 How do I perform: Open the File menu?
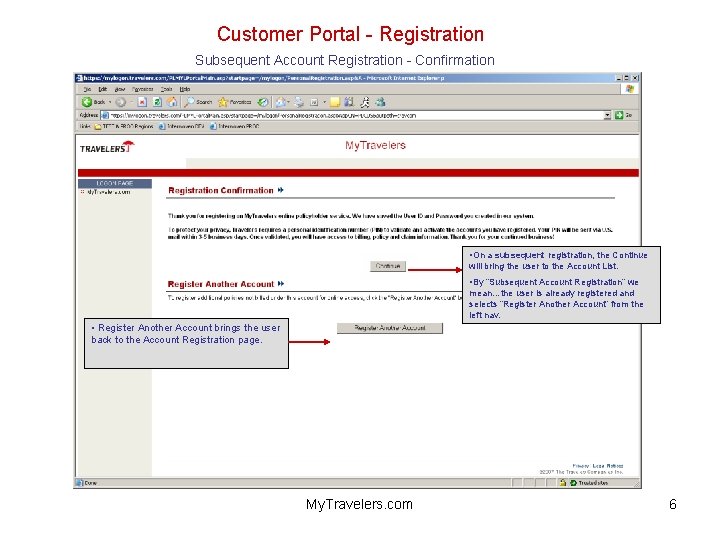coord(87,89)
